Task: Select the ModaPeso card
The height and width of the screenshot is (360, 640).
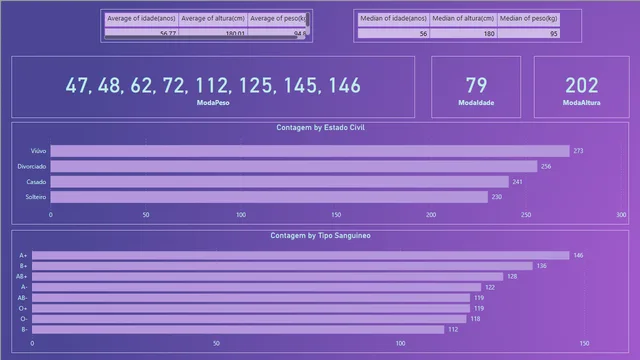Action: [213, 87]
